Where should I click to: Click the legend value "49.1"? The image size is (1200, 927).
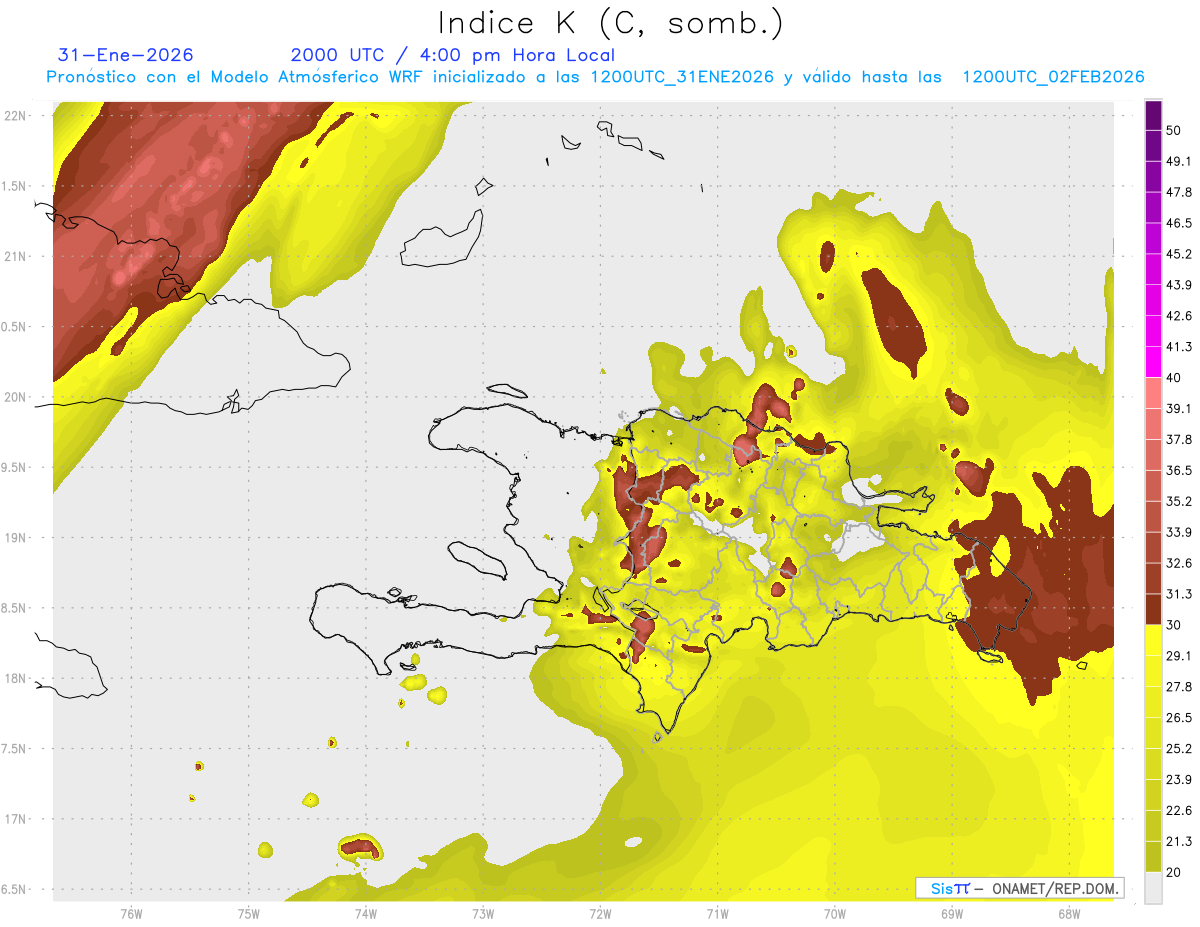point(1179,161)
